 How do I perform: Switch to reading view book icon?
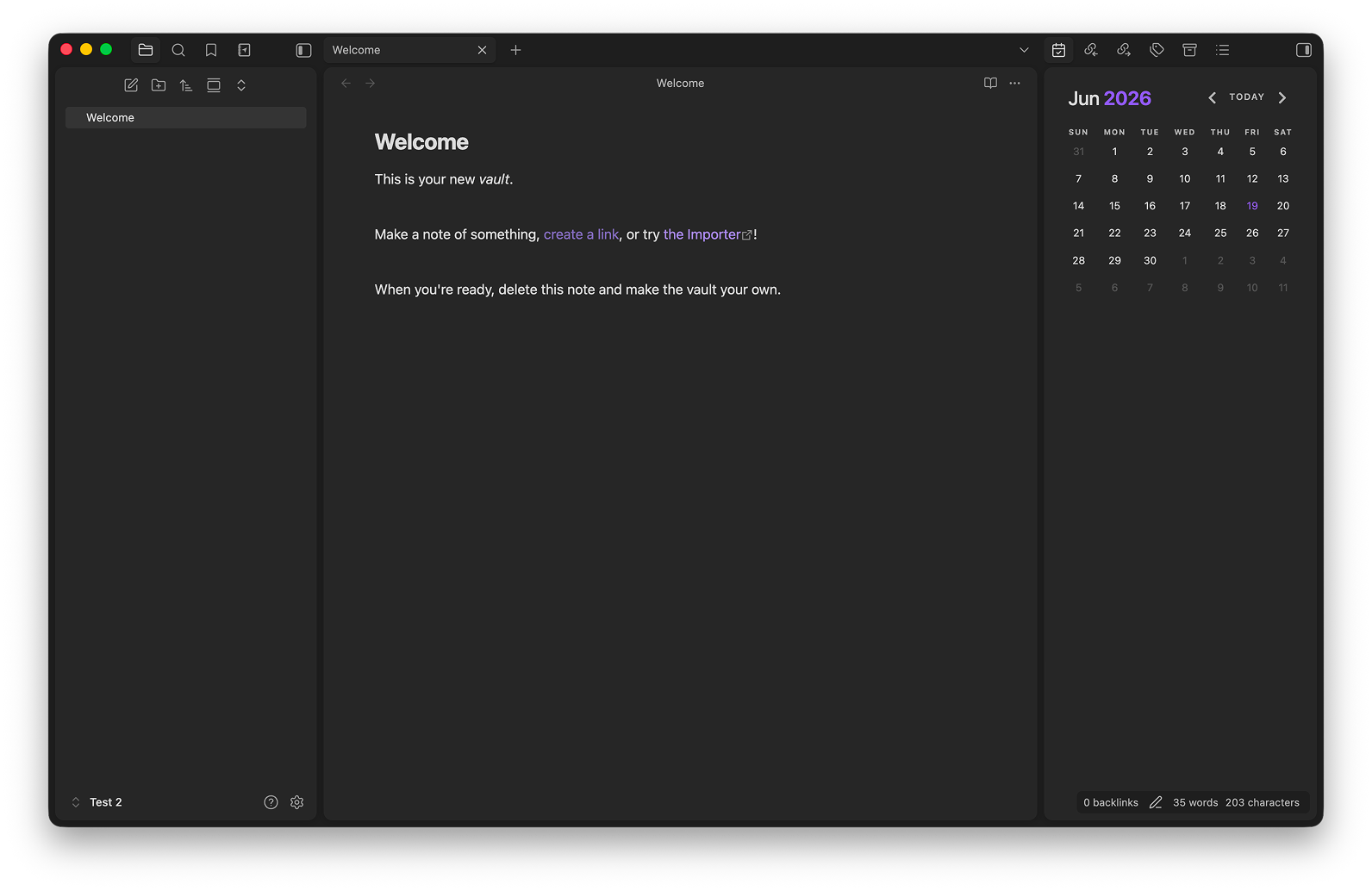990,83
